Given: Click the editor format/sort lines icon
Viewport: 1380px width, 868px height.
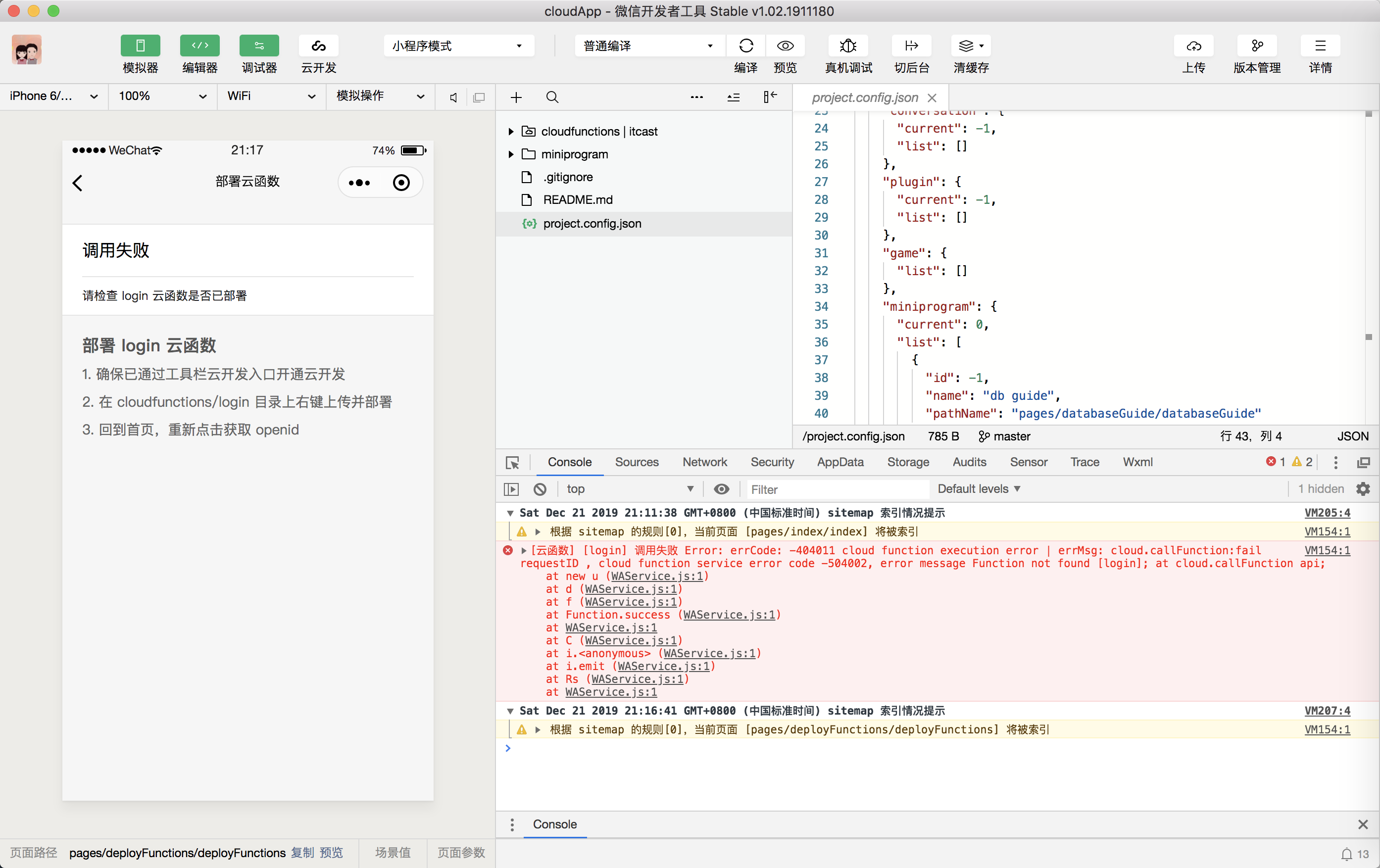Looking at the screenshot, I should (x=733, y=97).
